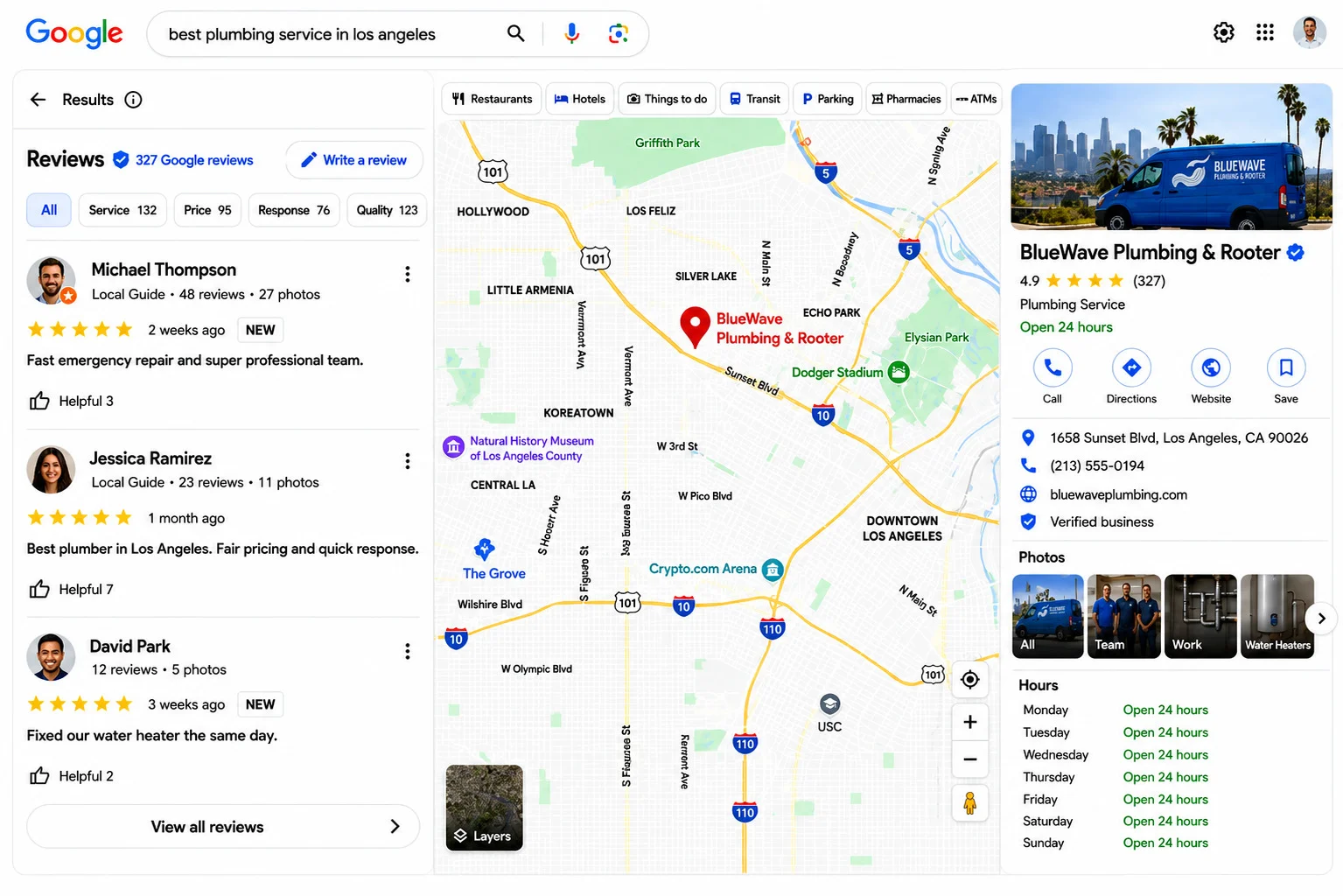Viewport: 1343px width, 896px height.
Task: Show Things to do on map
Action: pyautogui.click(x=668, y=99)
